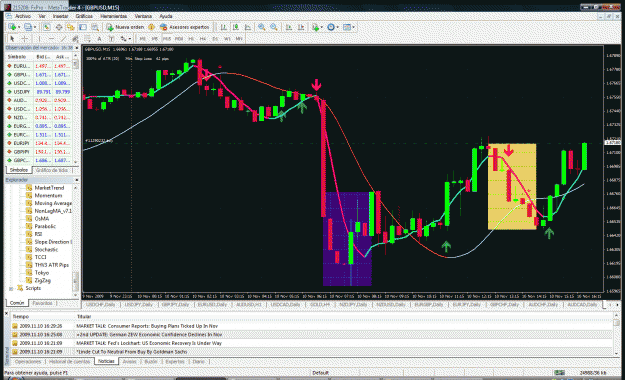The width and height of the screenshot is (625, 380).
Task: Toggle the Navigator folder-star icon
Action: point(71,27)
